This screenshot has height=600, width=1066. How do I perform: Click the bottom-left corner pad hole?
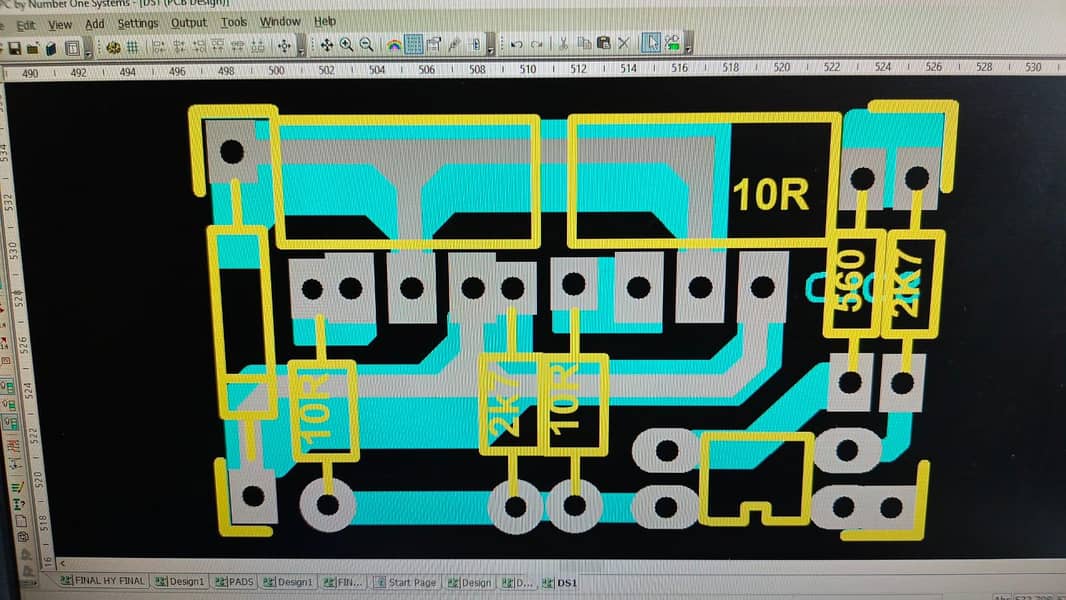coord(253,496)
